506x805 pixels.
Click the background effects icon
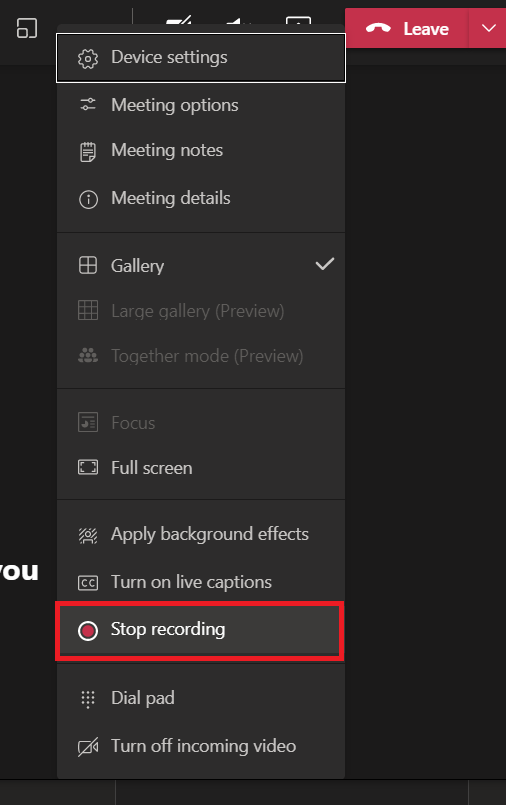tap(88, 535)
